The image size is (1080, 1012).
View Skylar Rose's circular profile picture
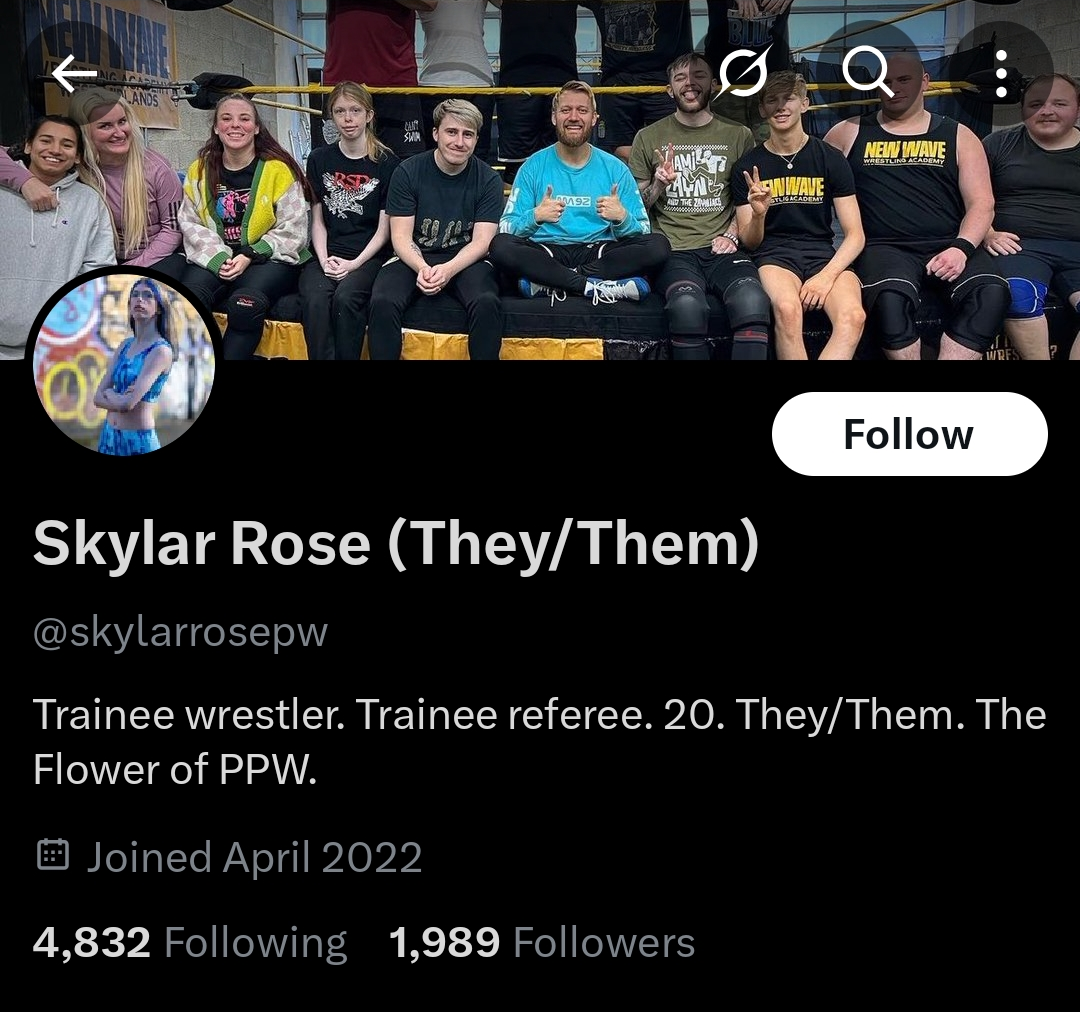point(125,364)
